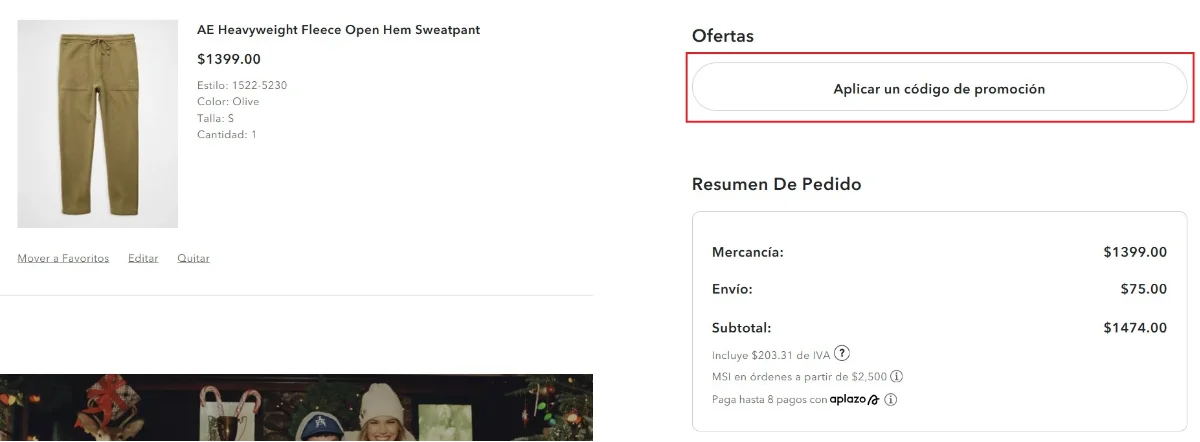The height and width of the screenshot is (442, 1200).
Task: Select MSI en órdenes a partir text
Action: [x=799, y=377]
